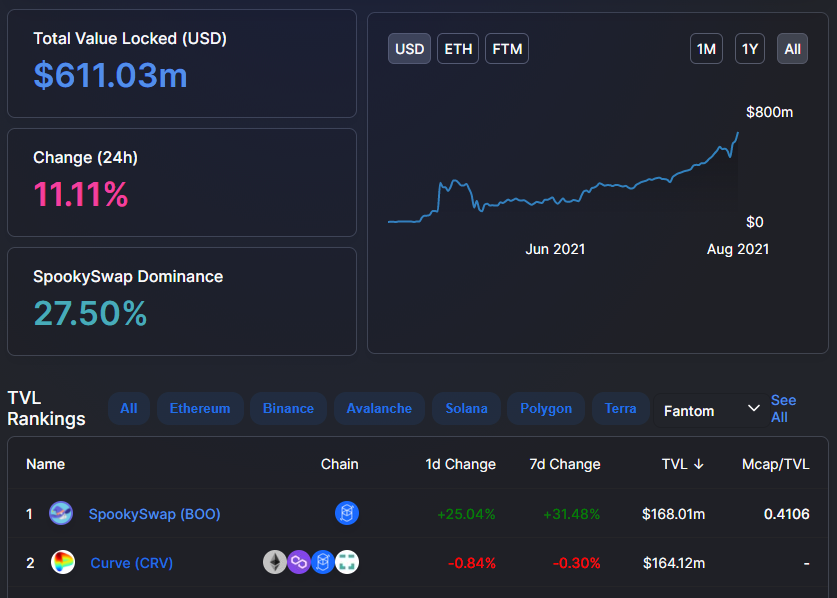Filter rankings by Binance
Screen dimensions: 837x598
click(x=288, y=408)
